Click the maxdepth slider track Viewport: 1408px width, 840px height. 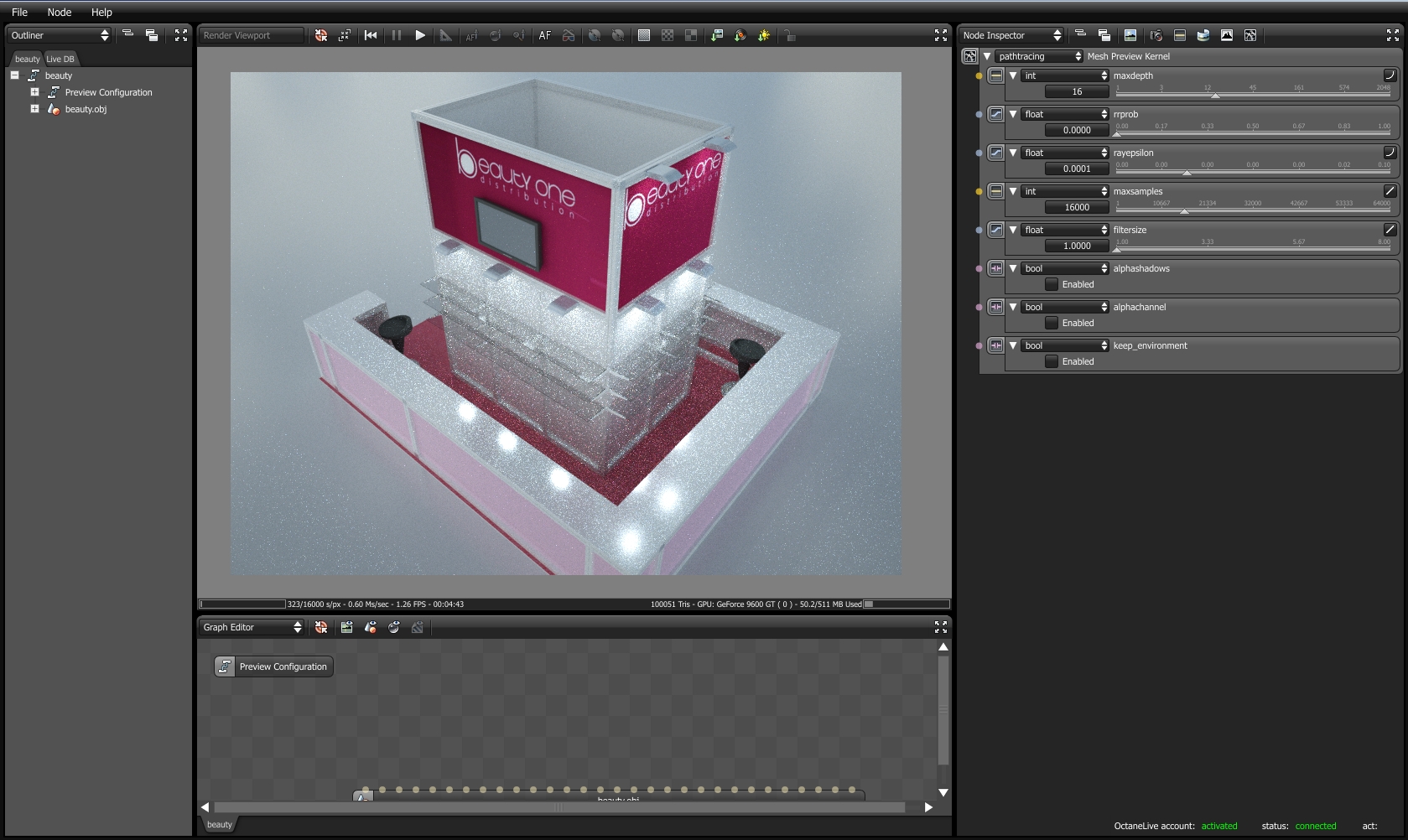pos(1253,95)
